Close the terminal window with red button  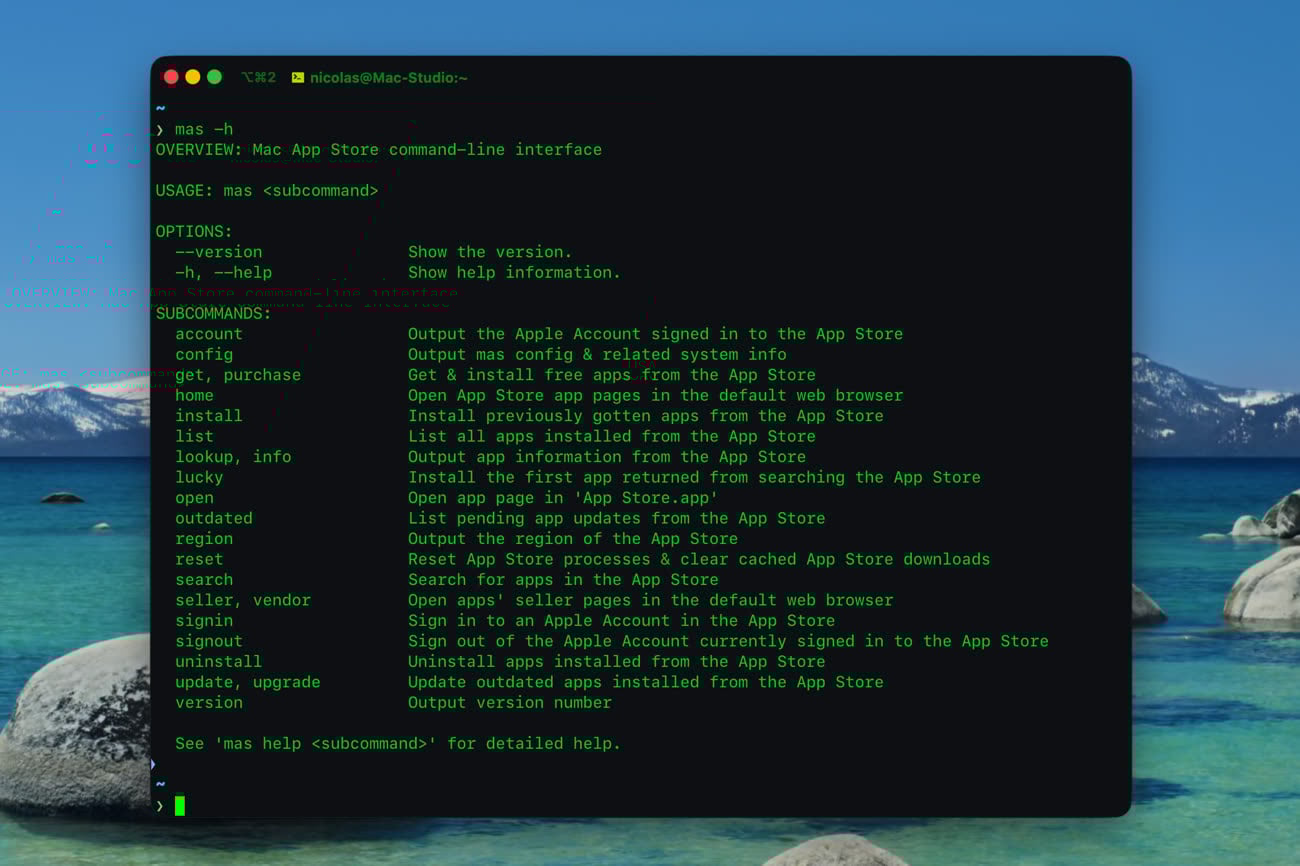pos(171,77)
